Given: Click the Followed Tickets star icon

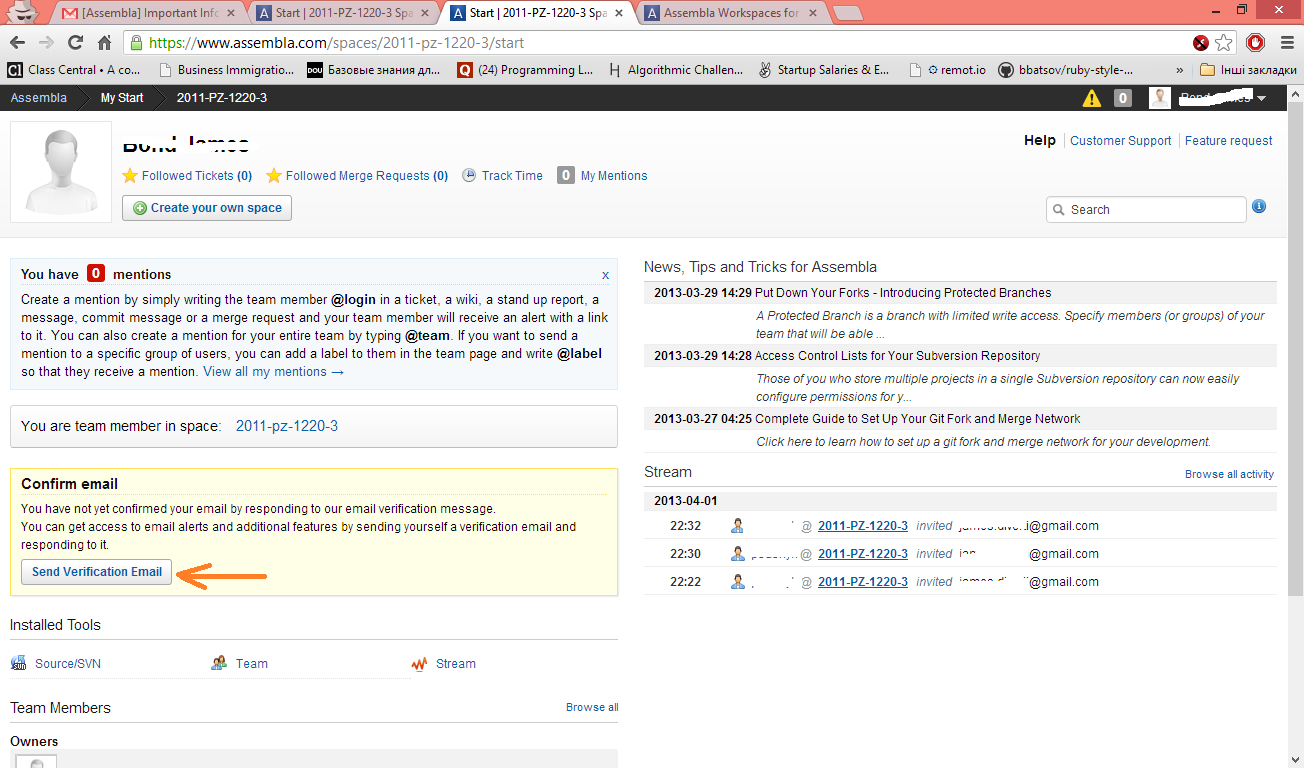Looking at the screenshot, I should pos(129,176).
